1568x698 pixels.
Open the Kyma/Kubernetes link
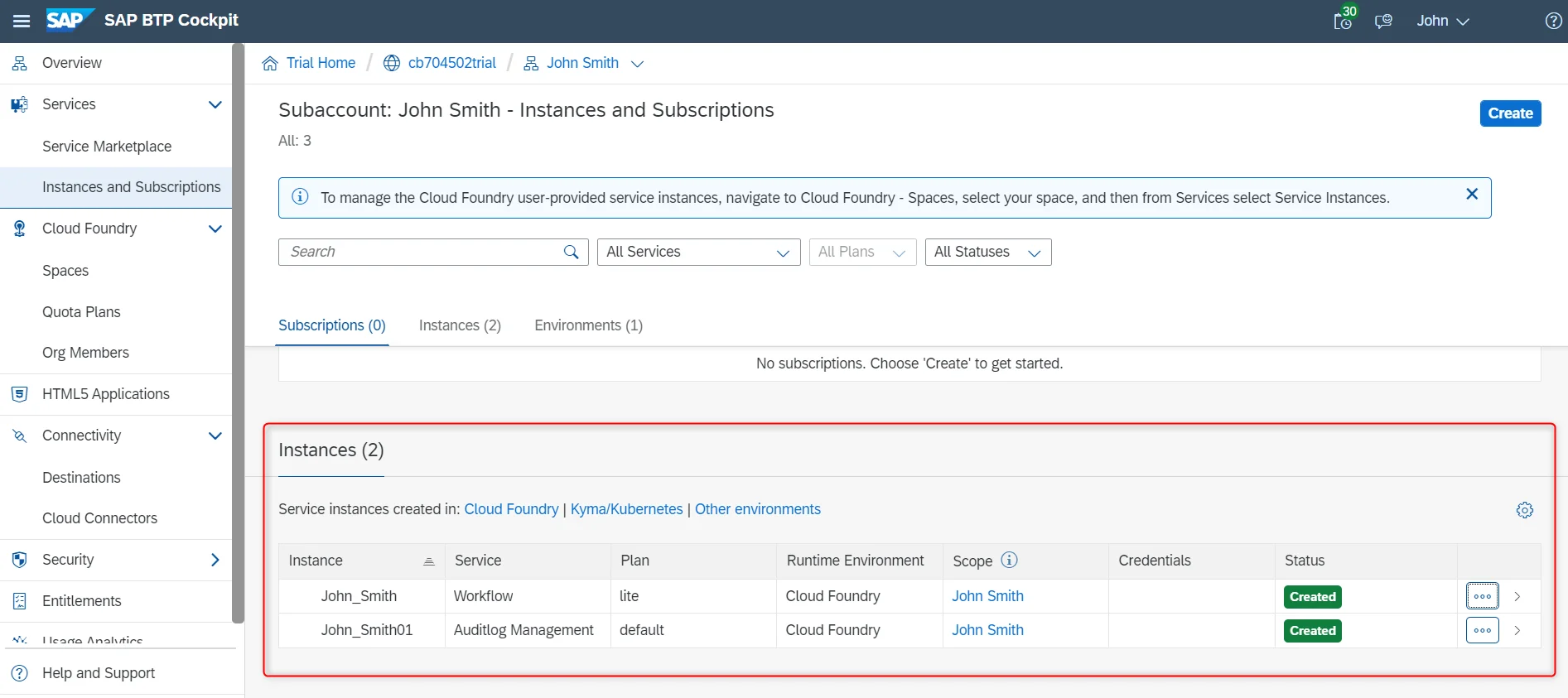click(x=626, y=509)
